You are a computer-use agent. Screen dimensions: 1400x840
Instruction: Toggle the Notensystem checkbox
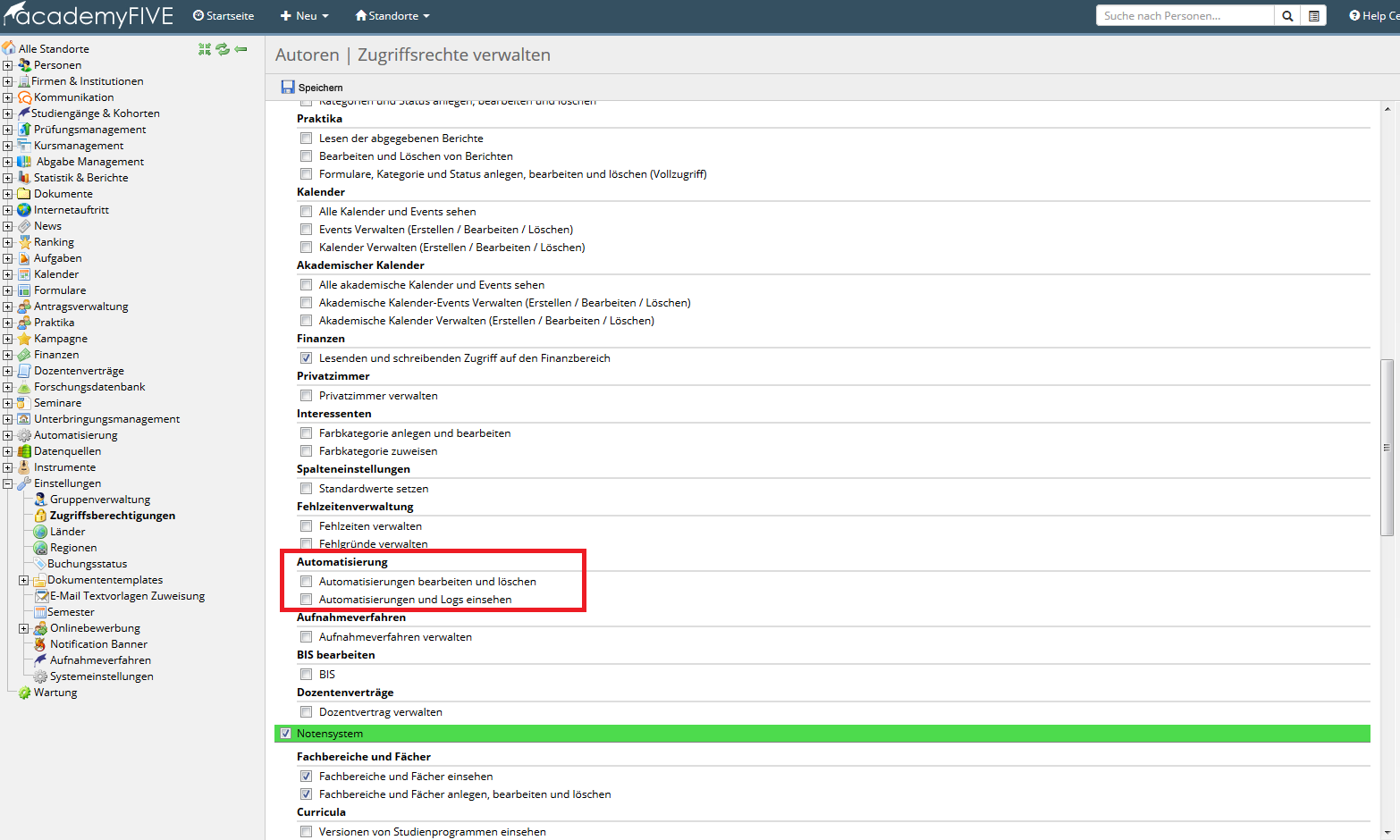point(286,734)
